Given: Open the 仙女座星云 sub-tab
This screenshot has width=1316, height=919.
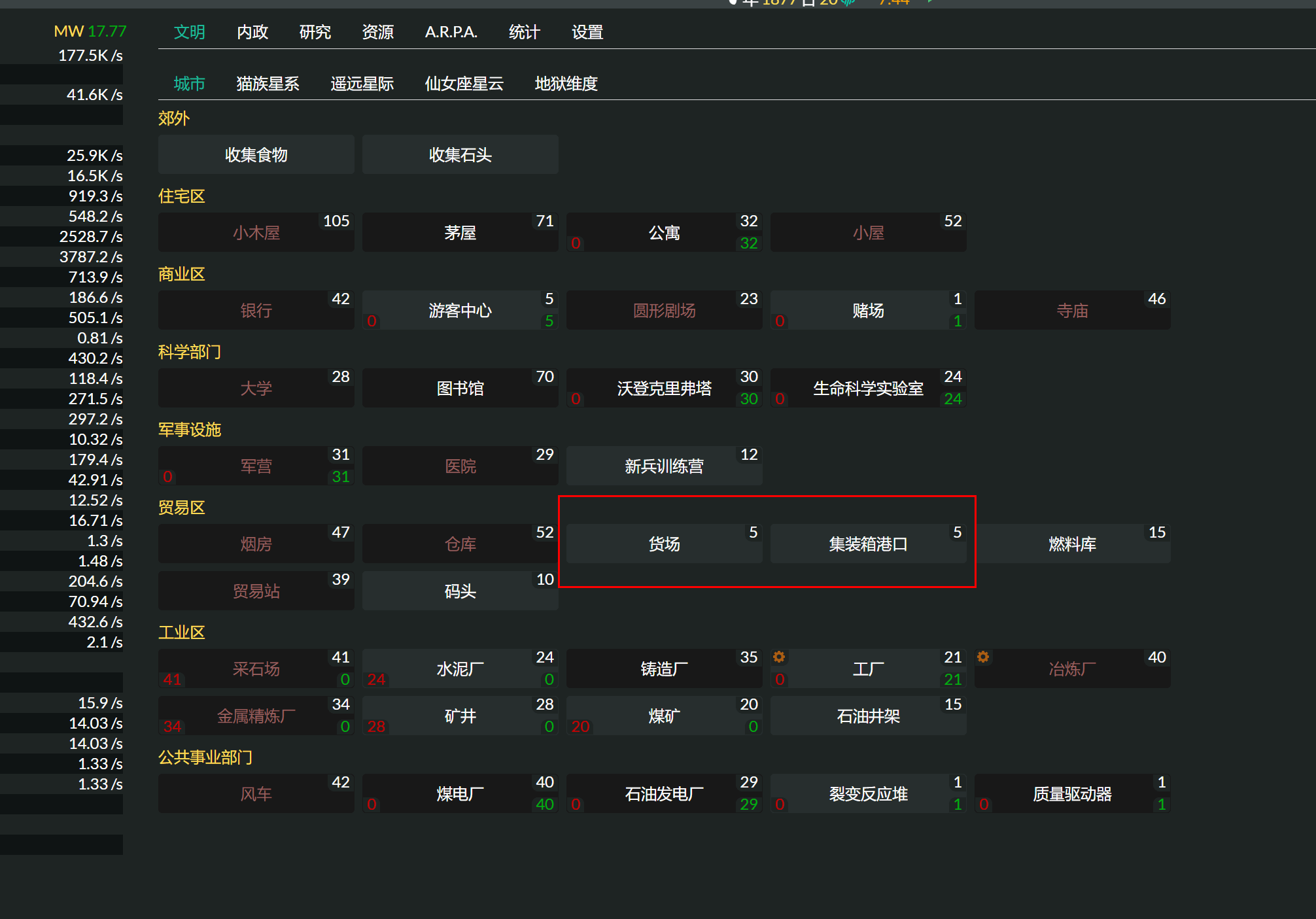Looking at the screenshot, I should tap(464, 84).
